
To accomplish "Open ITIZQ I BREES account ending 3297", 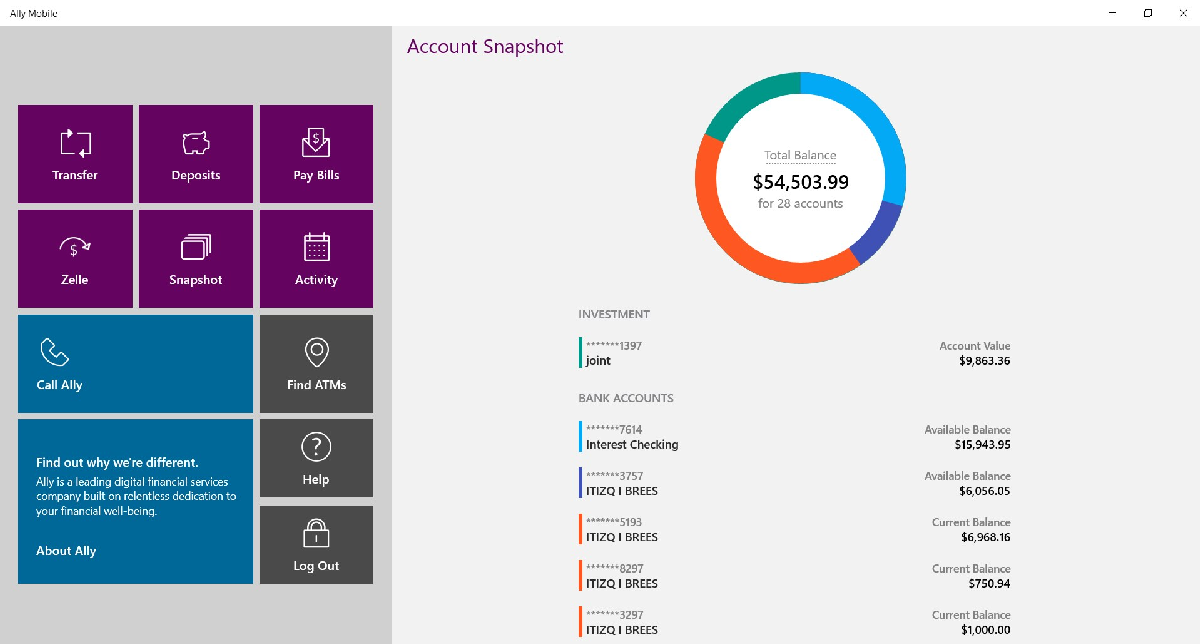I will pos(795,622).
